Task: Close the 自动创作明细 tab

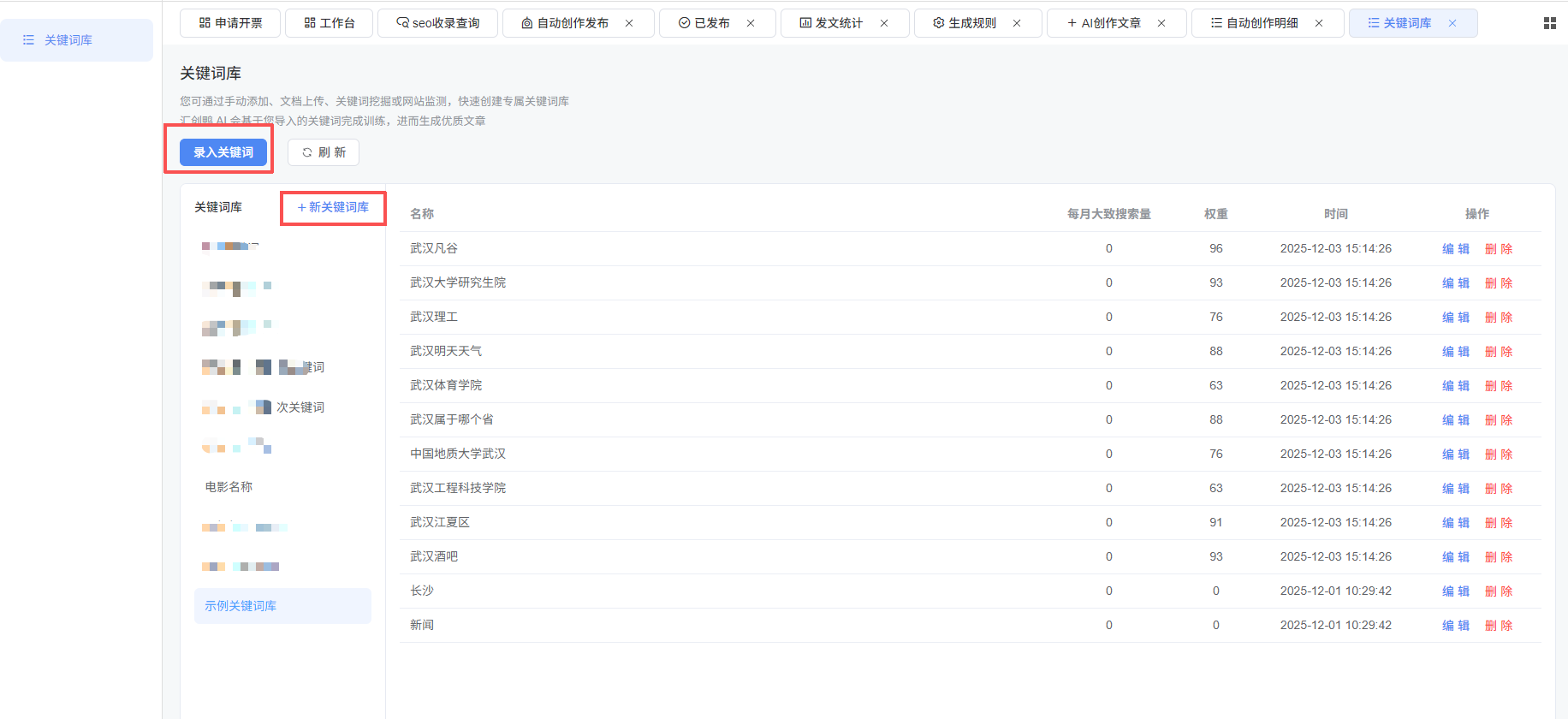Action: [x=1319, y=23]
